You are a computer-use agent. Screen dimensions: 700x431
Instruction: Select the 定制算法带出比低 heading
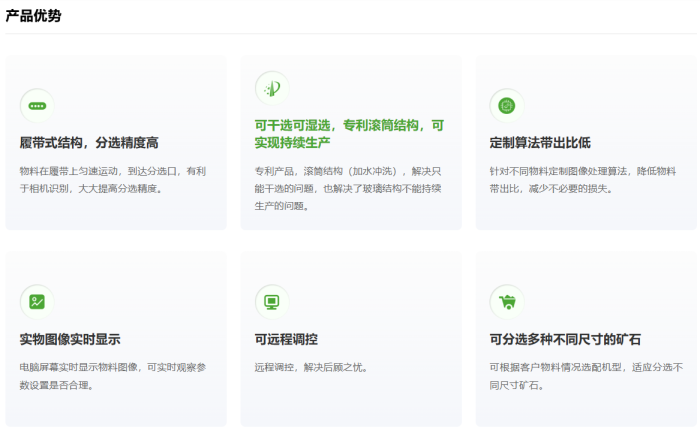pos(540,143)
